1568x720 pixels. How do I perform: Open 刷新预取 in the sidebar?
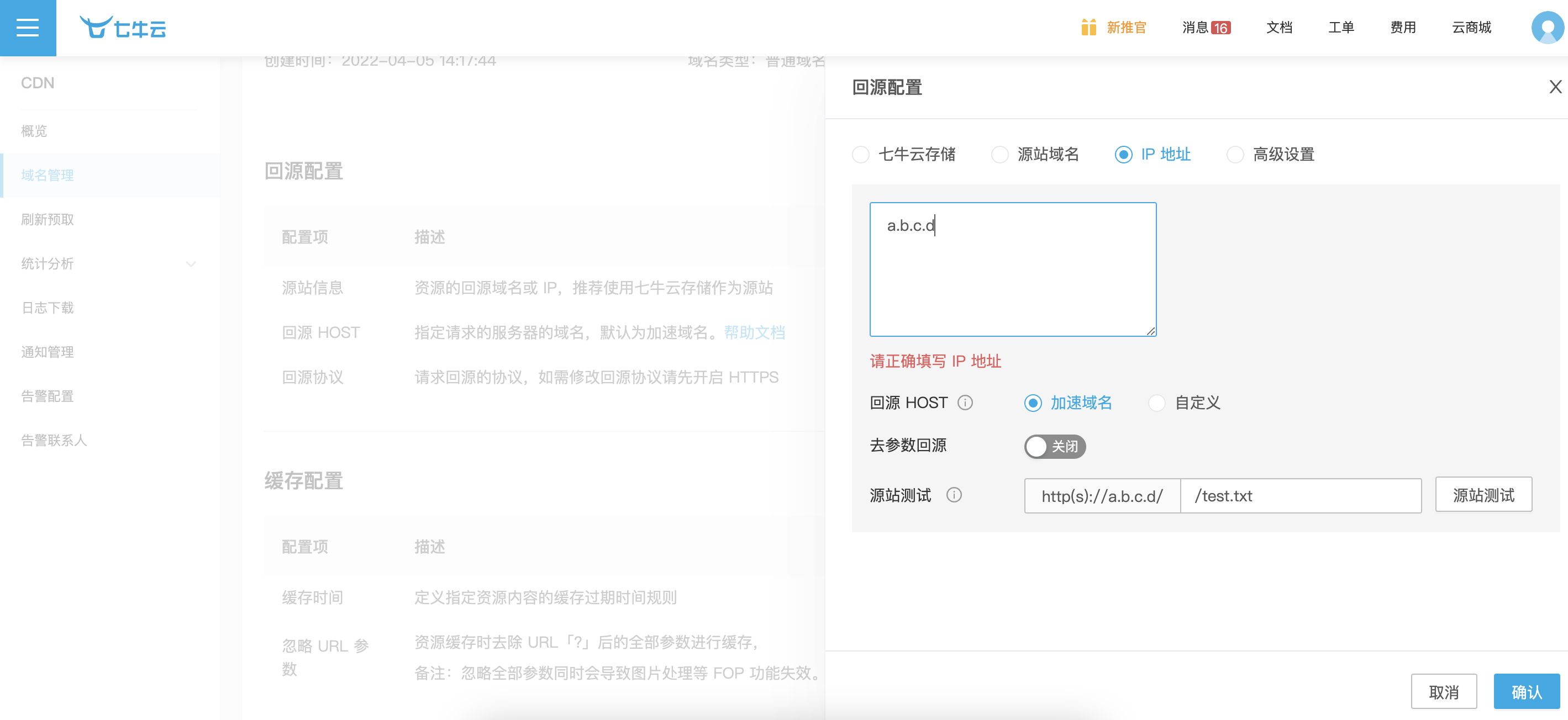(x=48, y=220)
